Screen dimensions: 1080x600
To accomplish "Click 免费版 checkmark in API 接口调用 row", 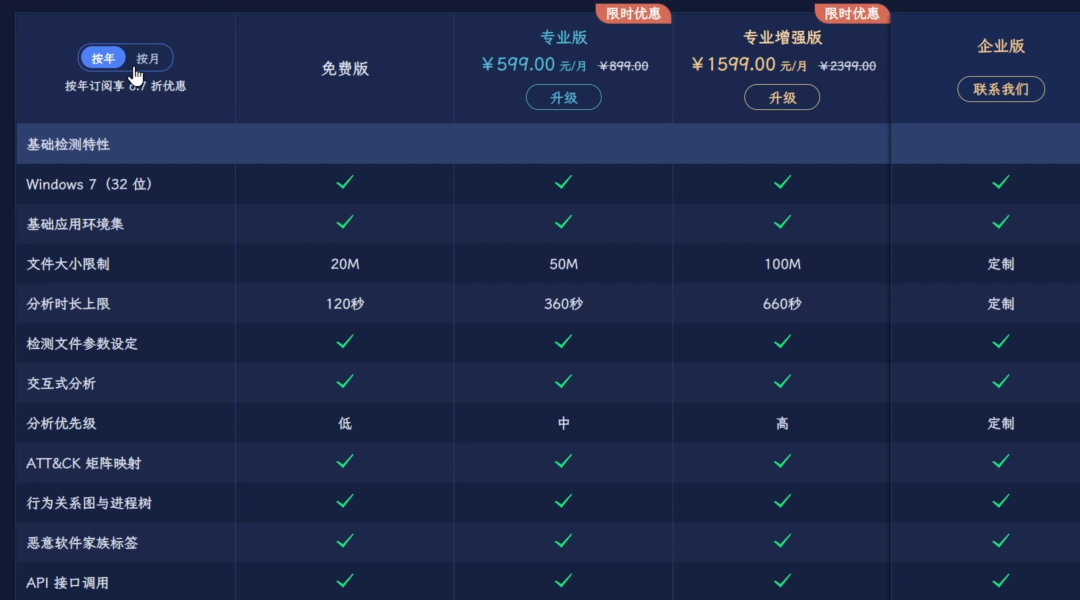I will (x=345, y=581).
